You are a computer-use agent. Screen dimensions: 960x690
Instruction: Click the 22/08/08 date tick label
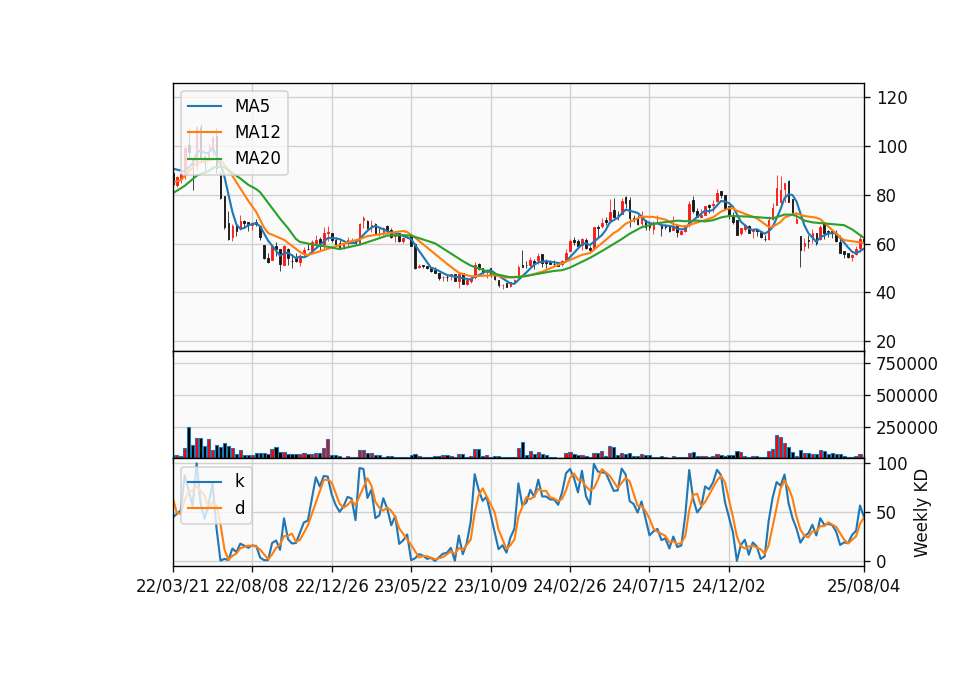252,586
